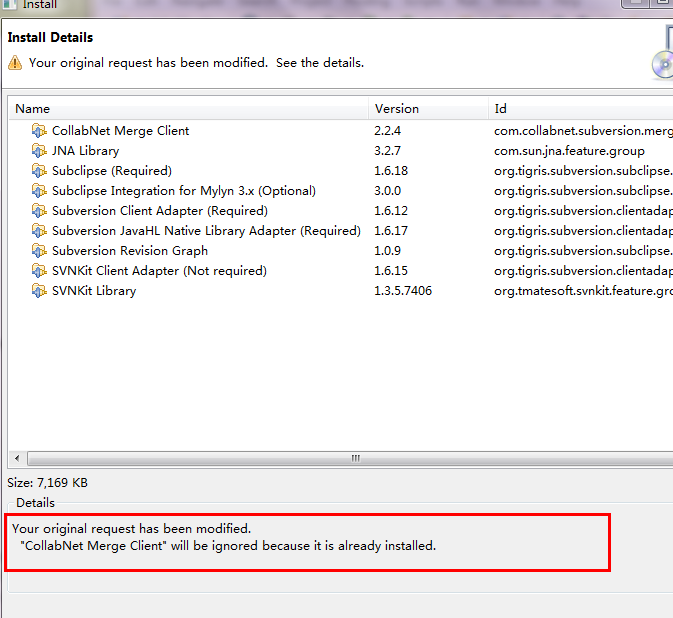Click the Size: 7,169 KB label
Screen dimensions: 673x618
click(47, 483)
